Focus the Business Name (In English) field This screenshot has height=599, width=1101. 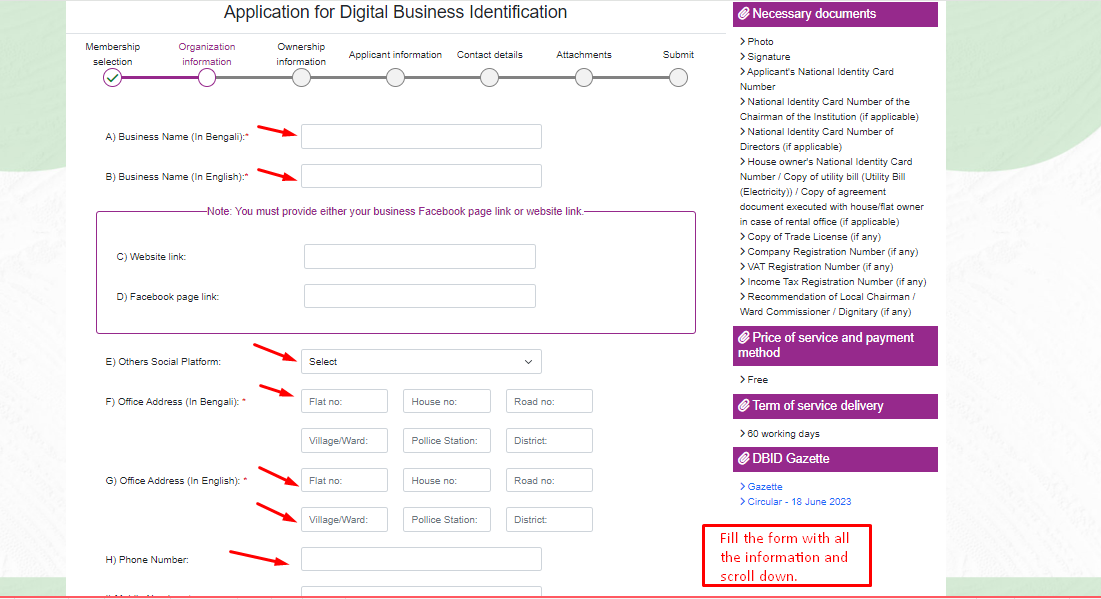tap(421, 176)
